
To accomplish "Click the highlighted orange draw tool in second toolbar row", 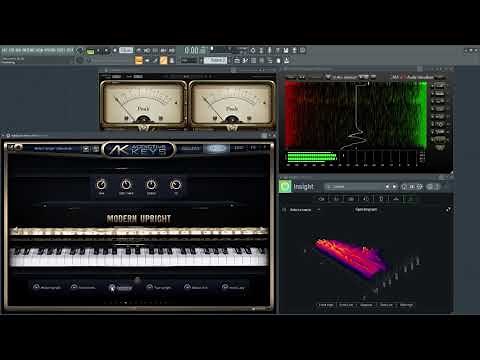I will click(163, 60).
